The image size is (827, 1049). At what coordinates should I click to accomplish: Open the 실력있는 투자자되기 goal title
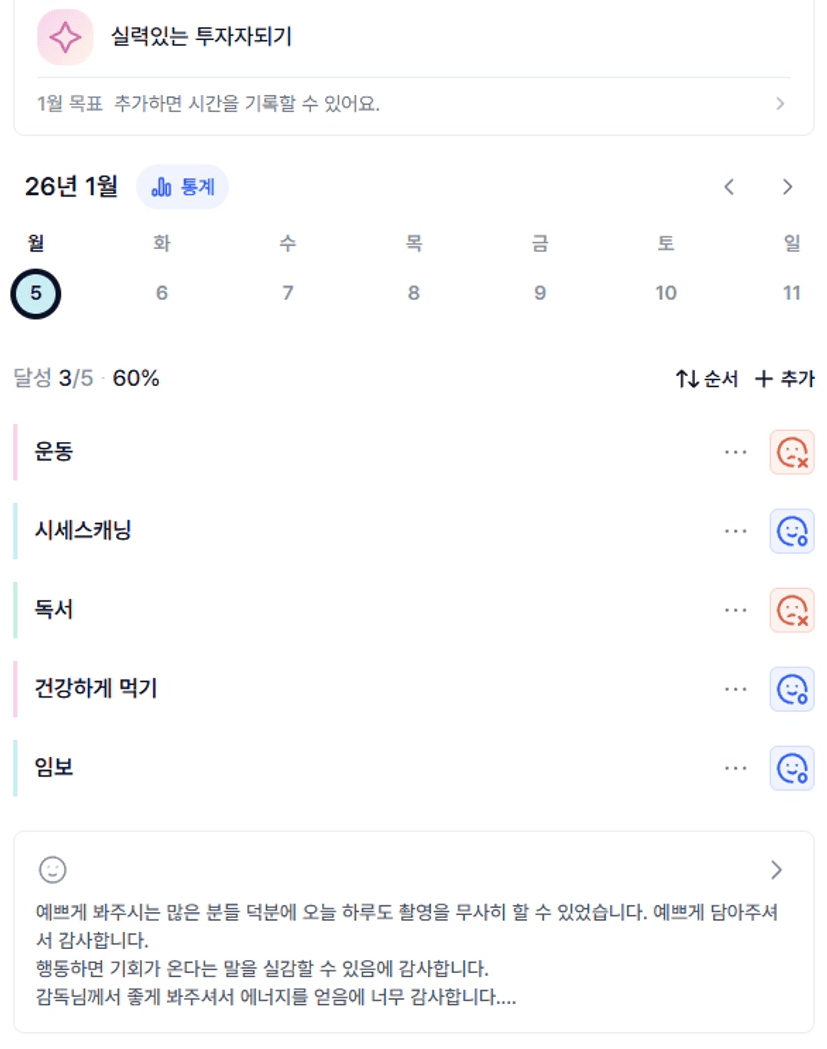click(201, 37)
